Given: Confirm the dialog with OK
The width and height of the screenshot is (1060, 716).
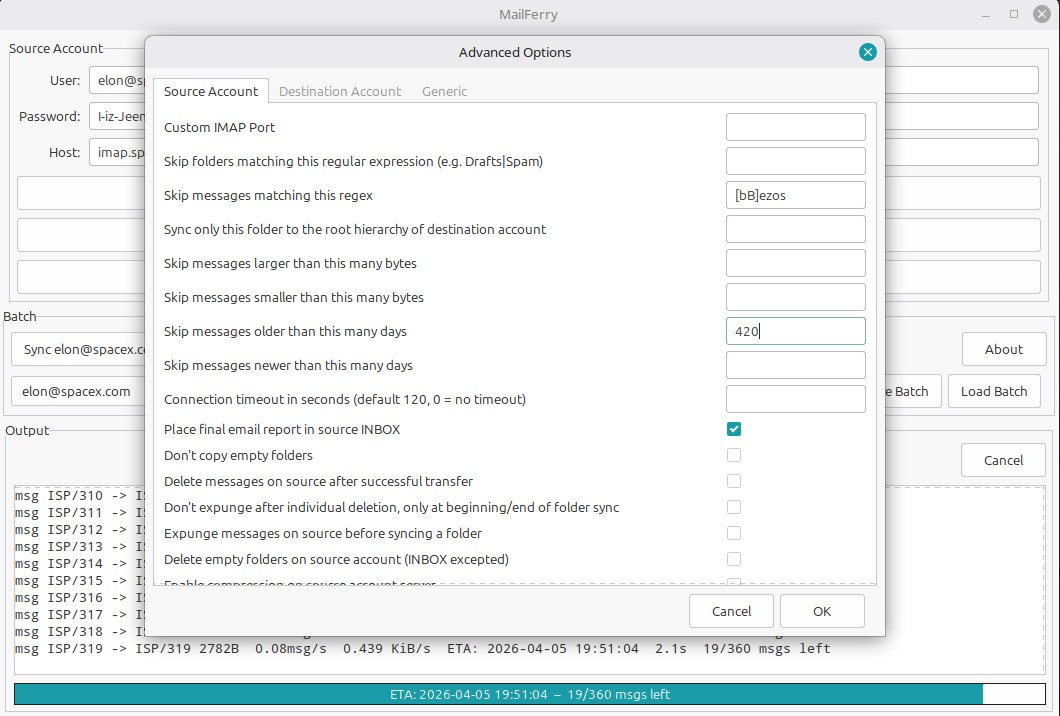Looking at the screenshot, I should tap(822, 611).
